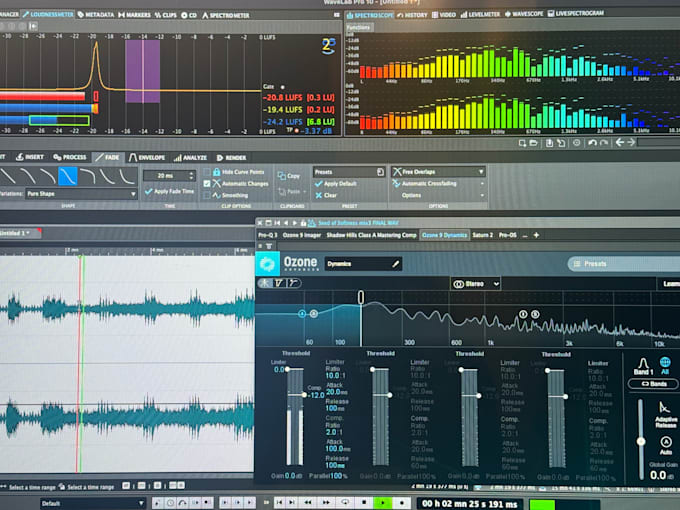
Task: Open the Default dropdown in bottom bar
Action: pos(93,503)
